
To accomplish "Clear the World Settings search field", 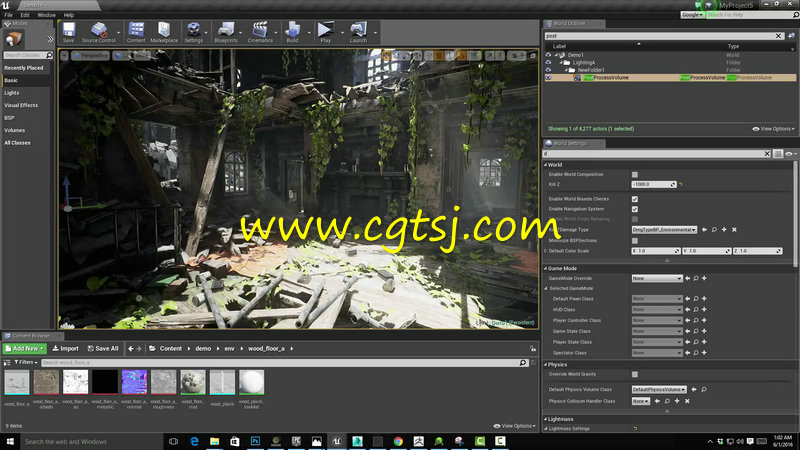I will 767,154.
